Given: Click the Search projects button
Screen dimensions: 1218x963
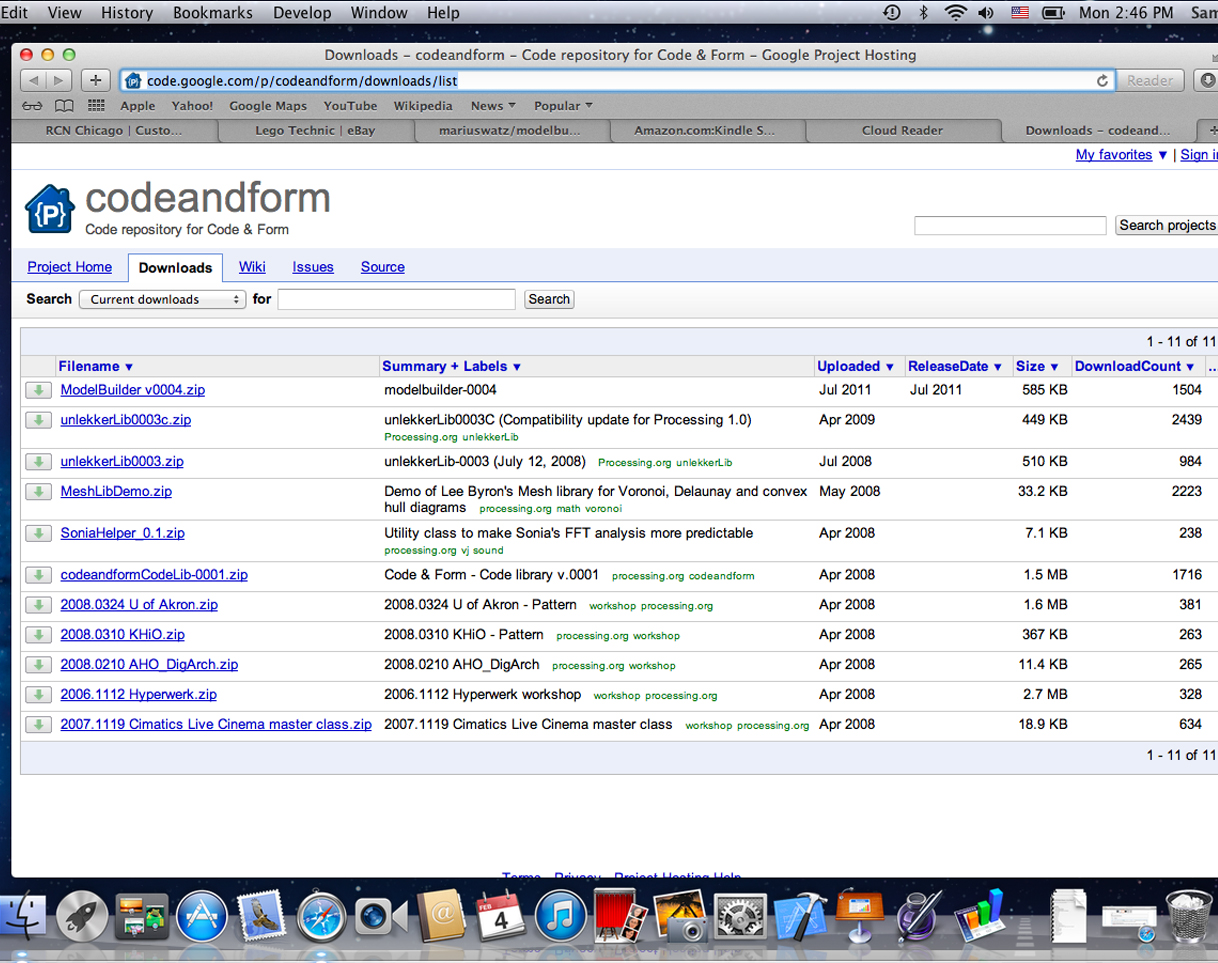Looking at the screenshot, I should pos(1166,226).
